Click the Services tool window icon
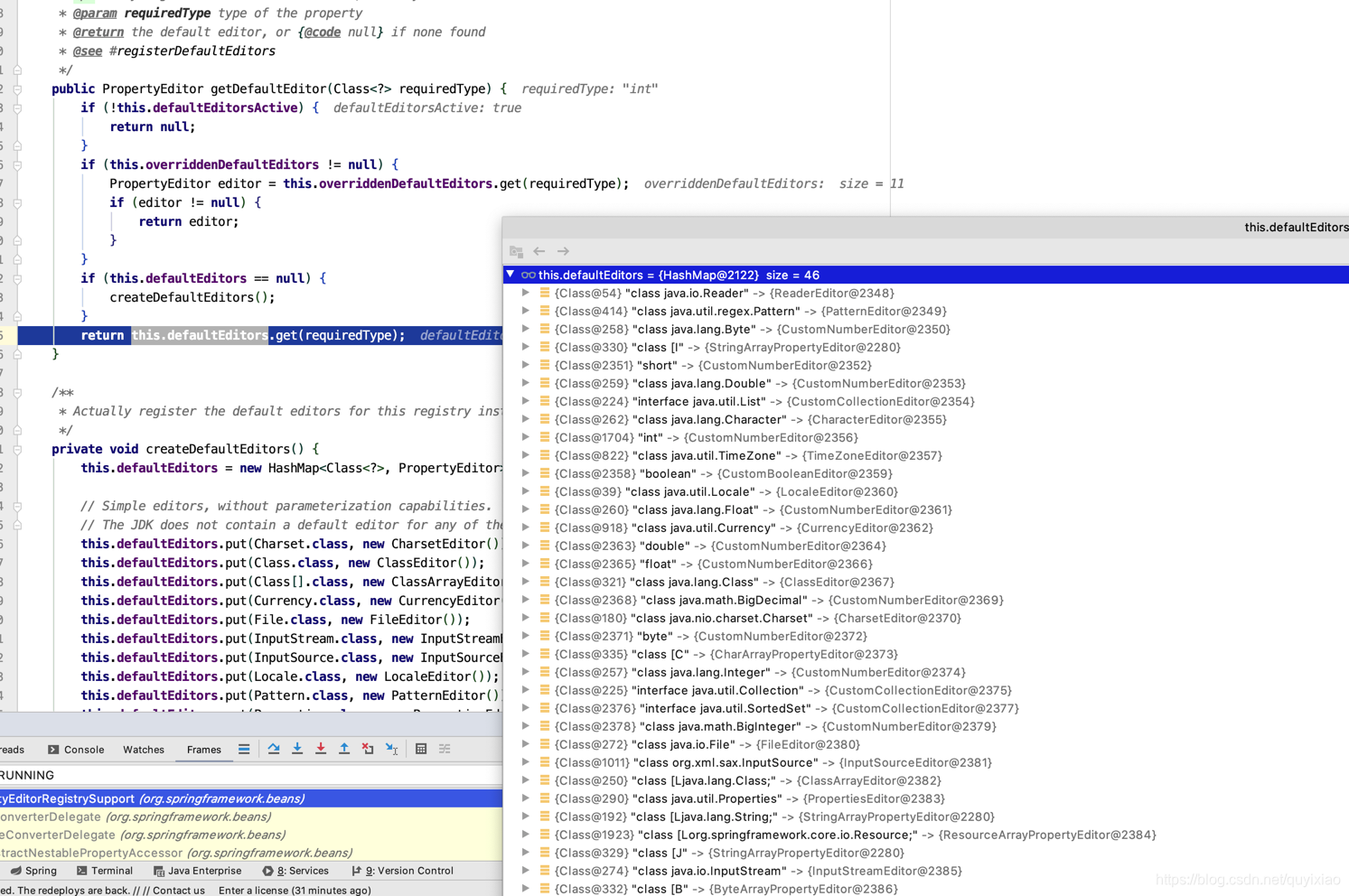 coord(267,871)
